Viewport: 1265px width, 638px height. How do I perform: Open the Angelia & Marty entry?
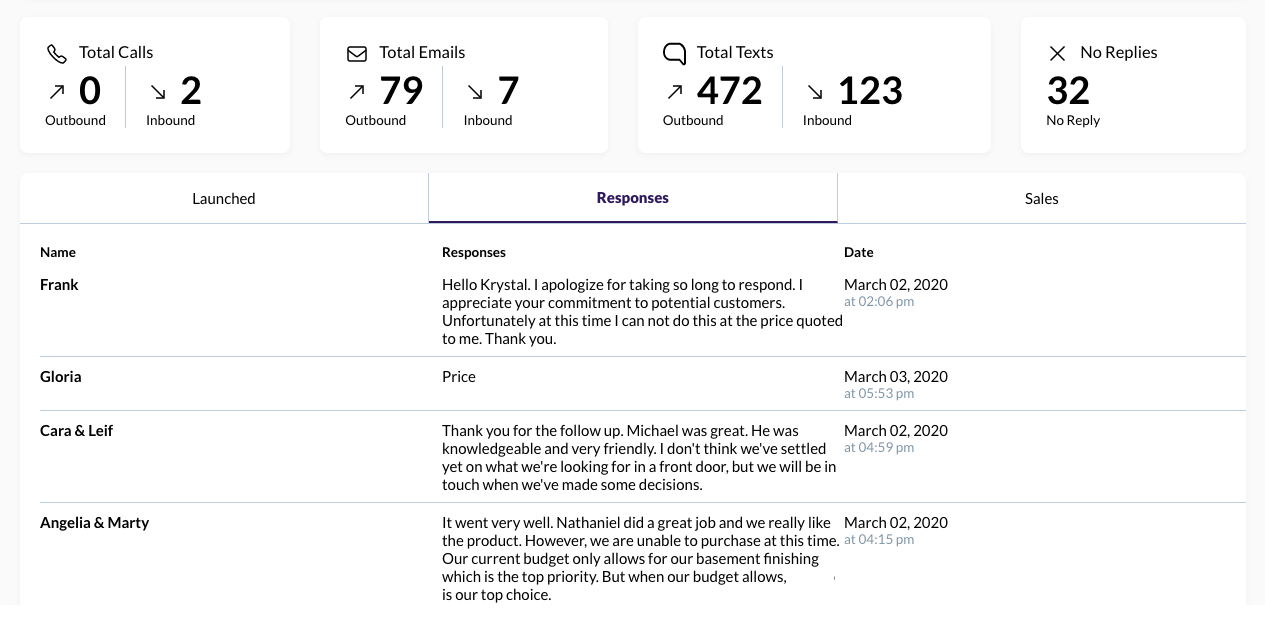95,523
